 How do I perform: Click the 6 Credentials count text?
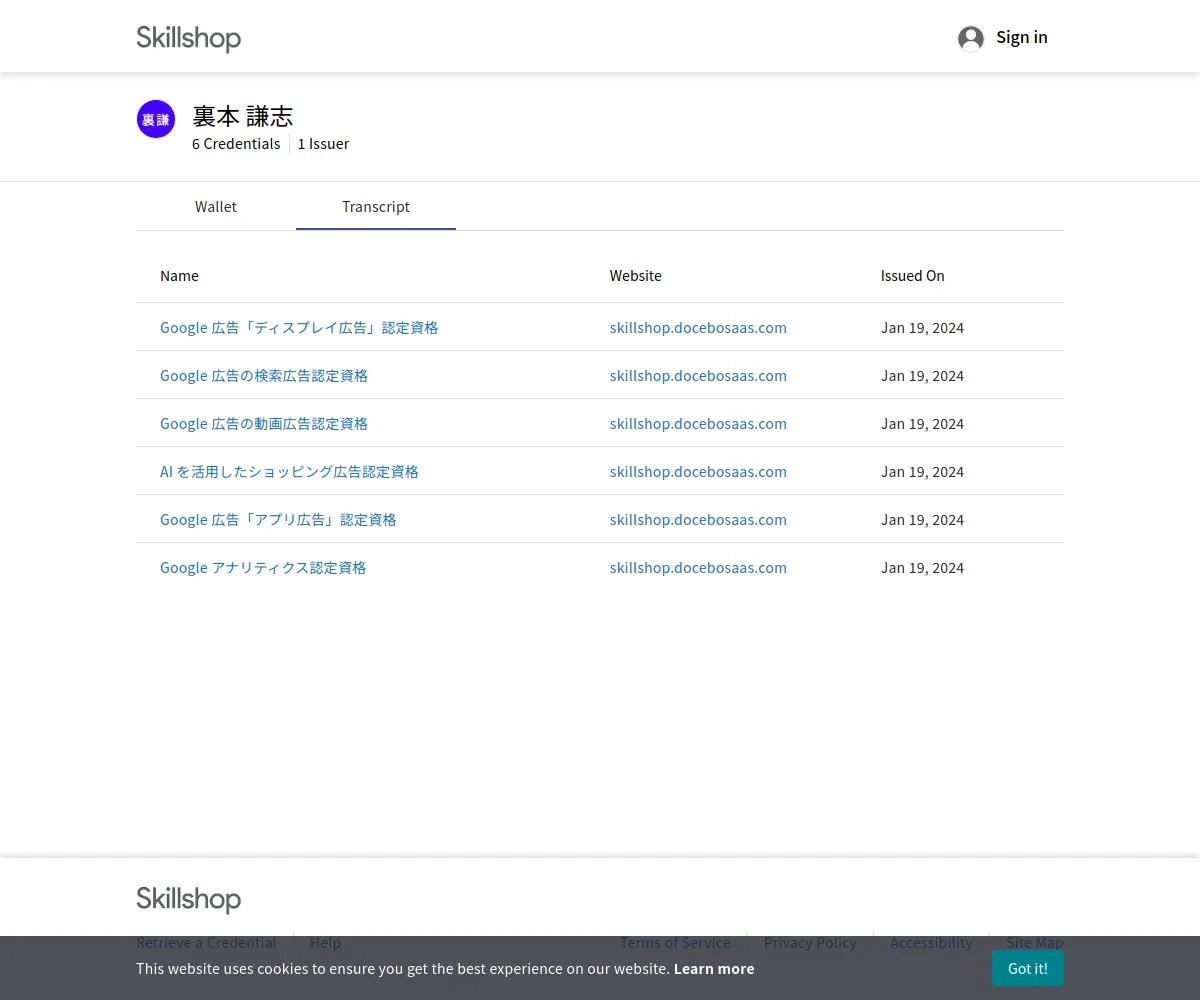tap(236, 144)
